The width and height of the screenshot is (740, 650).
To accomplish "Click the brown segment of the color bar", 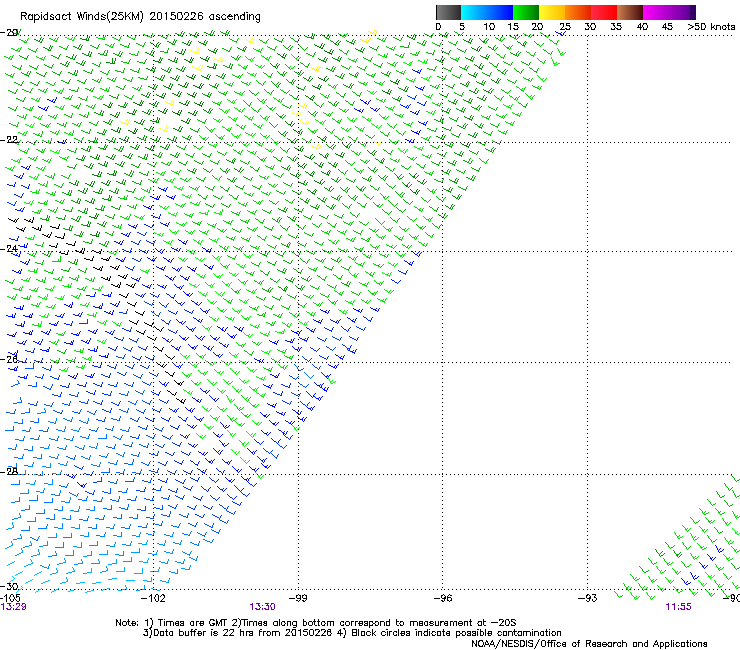I will [630, 12].
